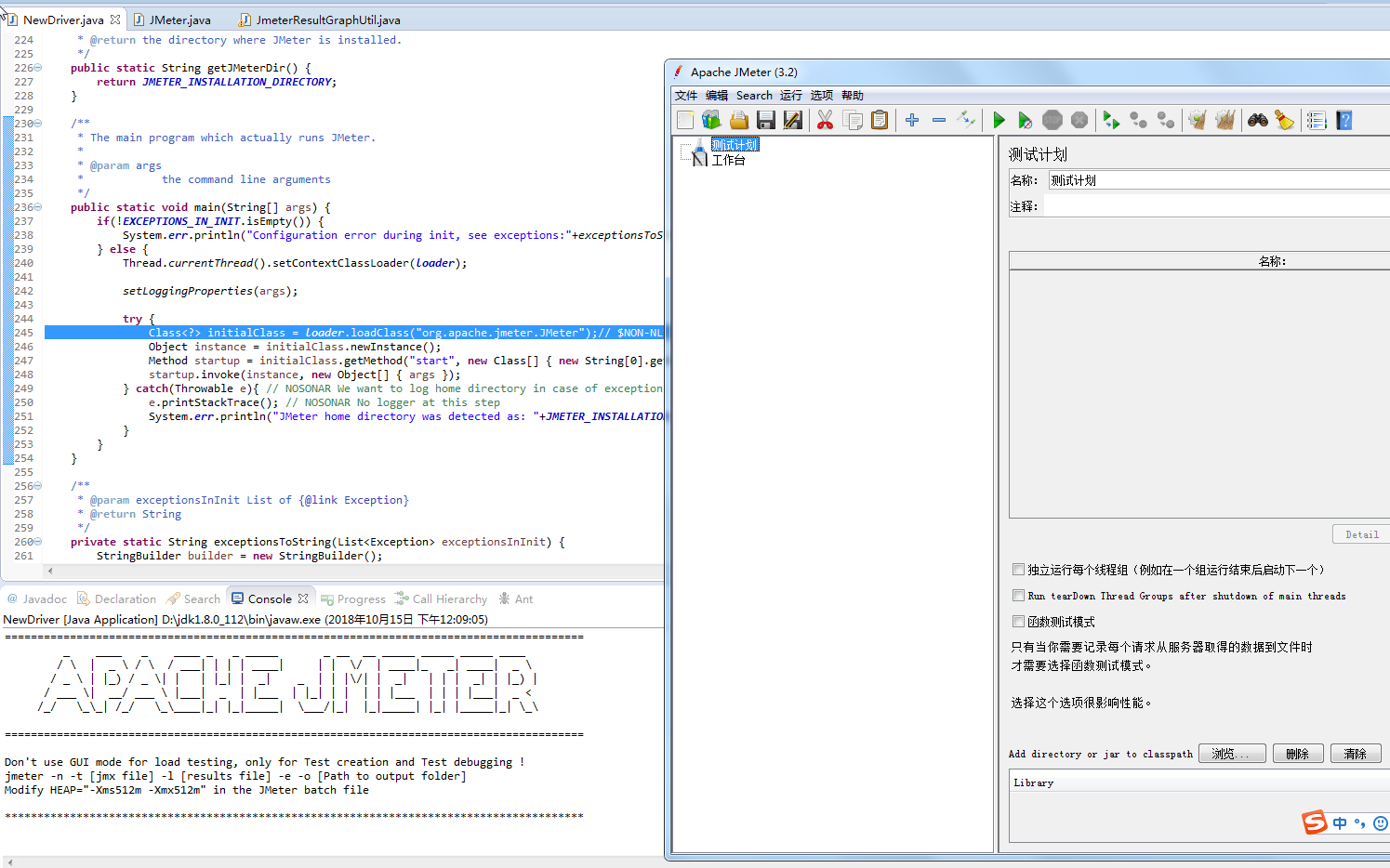Collapse exceptionsToString method at line 260
The image size is (1390, 868).
click(x=38, y=542)
